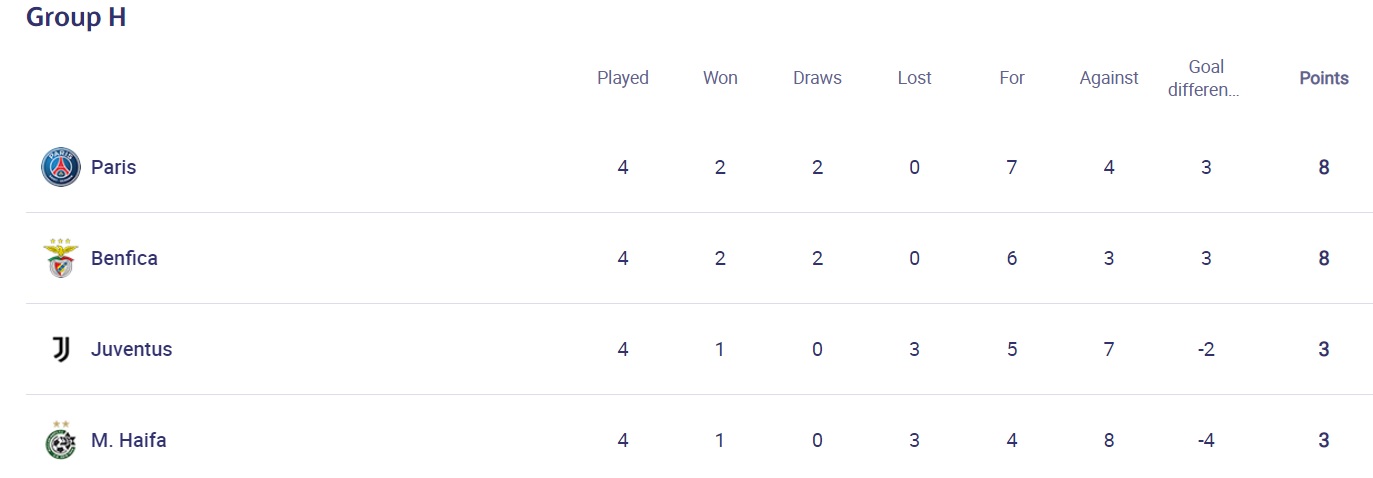Click the Paris Saint-Germain club crest

pos(61,167)
